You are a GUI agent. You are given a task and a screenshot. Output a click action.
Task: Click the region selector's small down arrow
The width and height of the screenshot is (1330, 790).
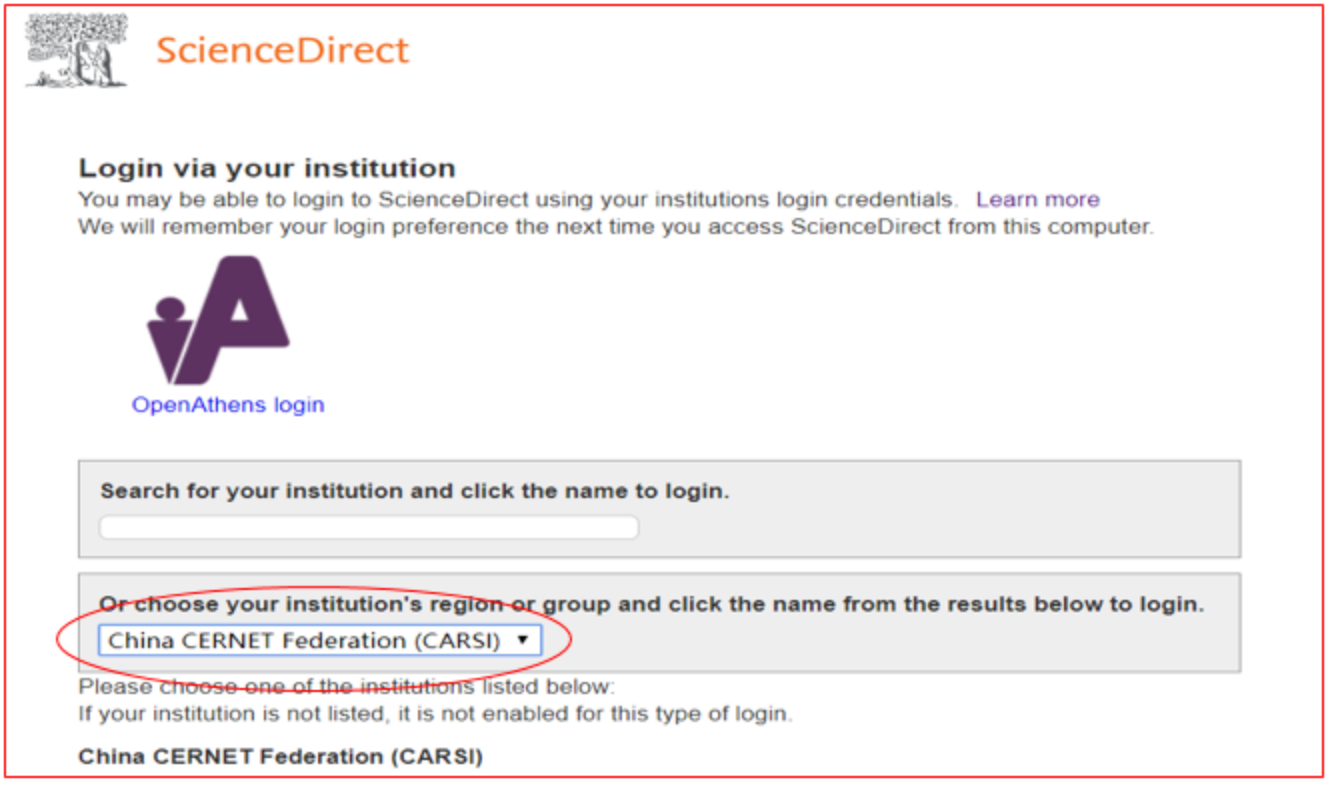coord(521,640)
